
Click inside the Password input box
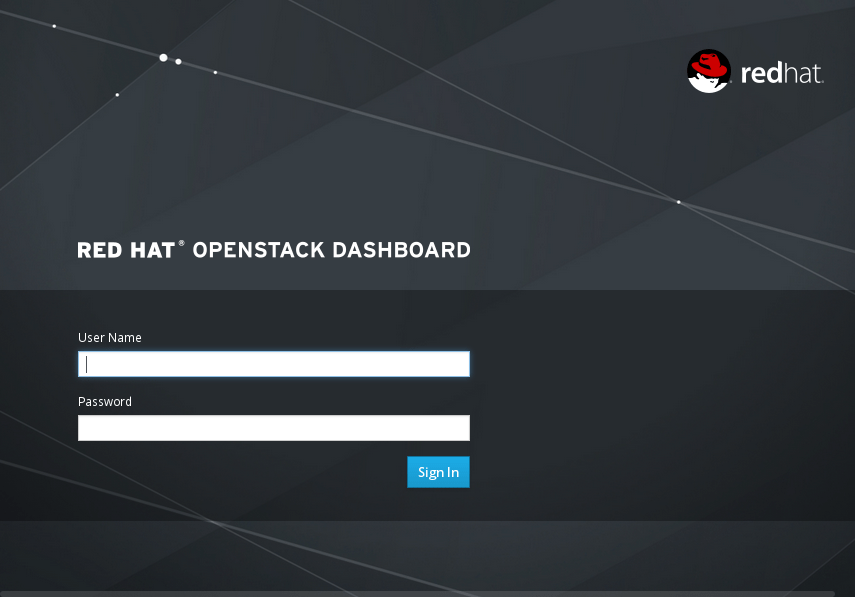(x=274, y=427)
